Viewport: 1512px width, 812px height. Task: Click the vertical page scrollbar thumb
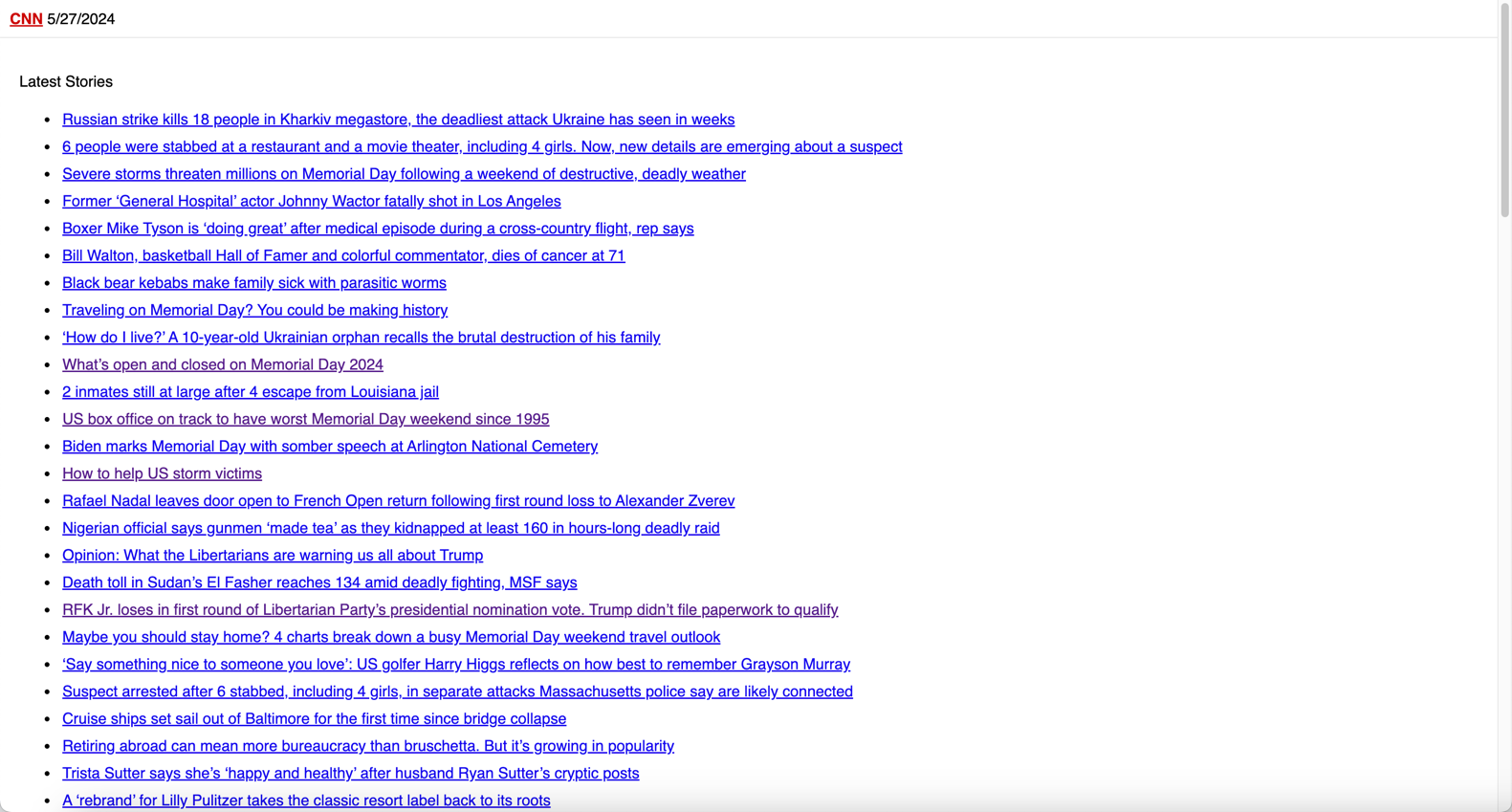1504,110
